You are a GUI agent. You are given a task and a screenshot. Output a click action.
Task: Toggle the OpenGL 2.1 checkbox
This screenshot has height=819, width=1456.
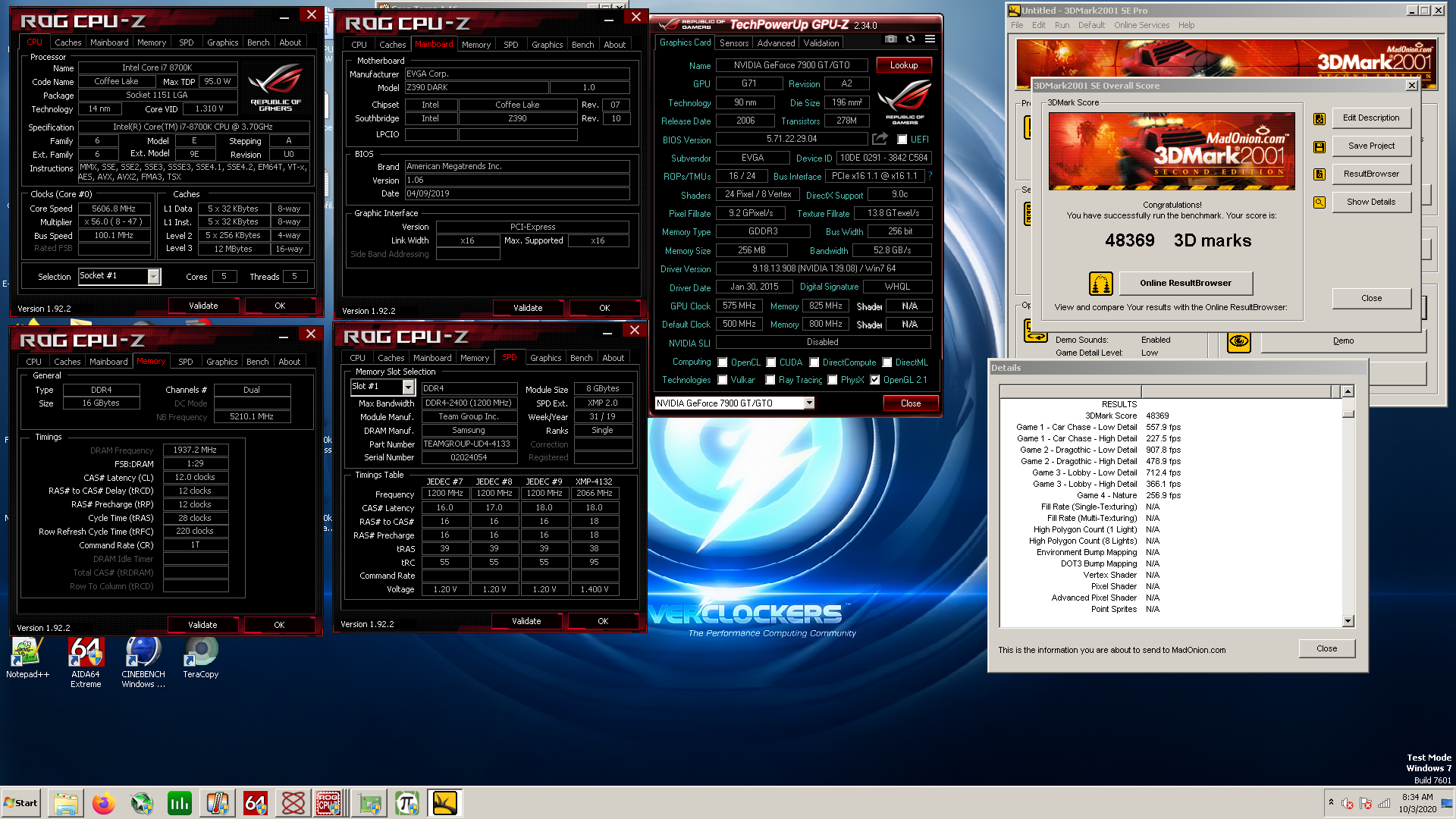coord(875,380)
